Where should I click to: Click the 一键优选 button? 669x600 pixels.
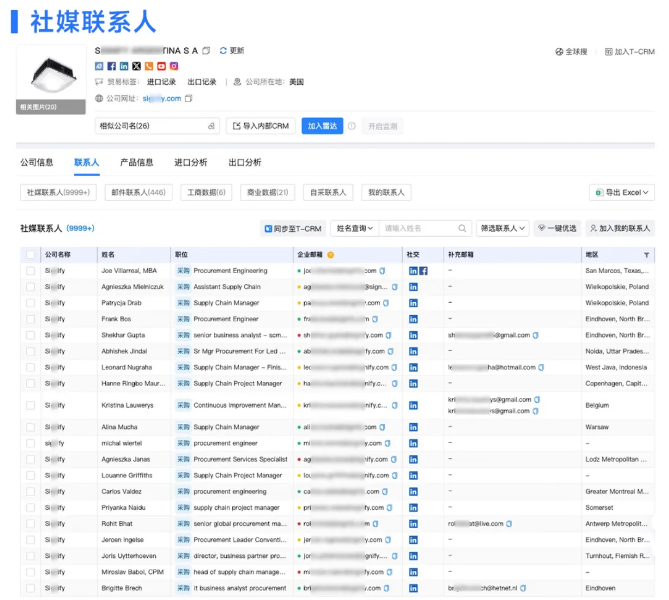coord(557,228)
